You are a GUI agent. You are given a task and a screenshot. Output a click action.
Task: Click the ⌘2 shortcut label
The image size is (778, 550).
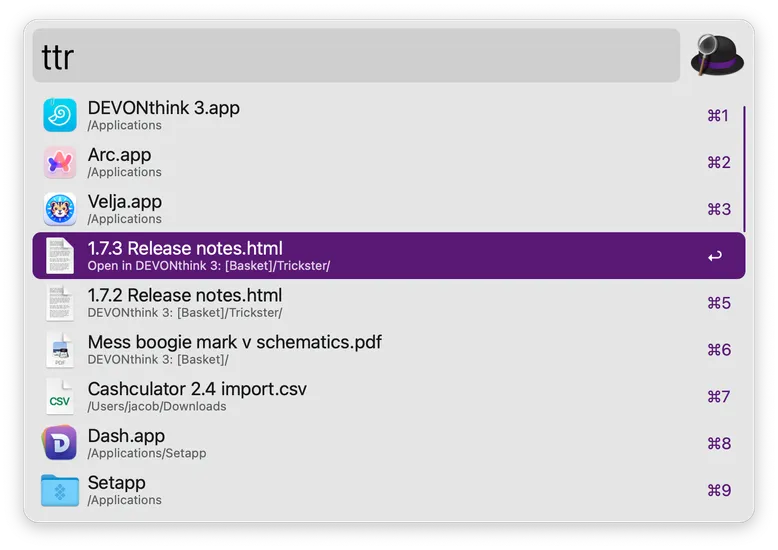coord(718,162)
